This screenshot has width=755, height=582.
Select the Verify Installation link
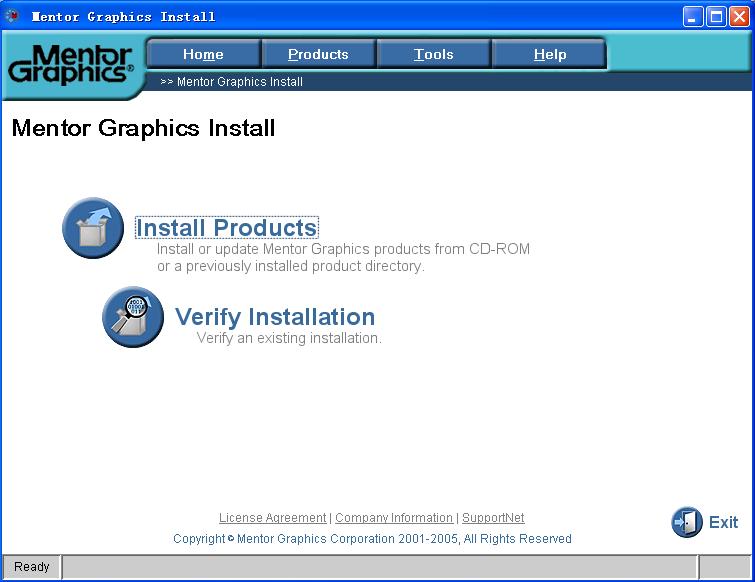pyautogui.click(x=275, y=317)
